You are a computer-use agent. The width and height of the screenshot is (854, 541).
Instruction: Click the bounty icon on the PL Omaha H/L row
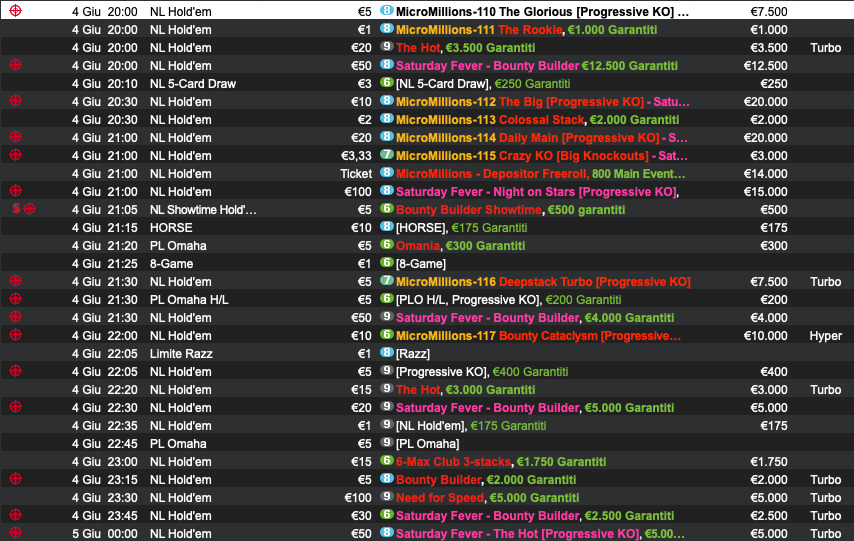pyautogui.click(x=15, y=299)
